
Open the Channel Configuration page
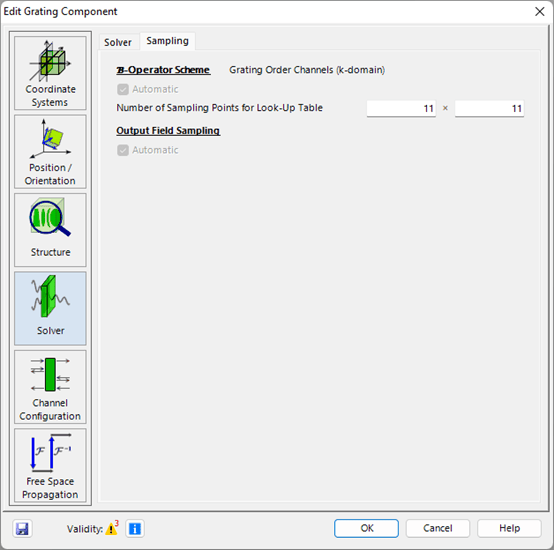pos(50,387)
